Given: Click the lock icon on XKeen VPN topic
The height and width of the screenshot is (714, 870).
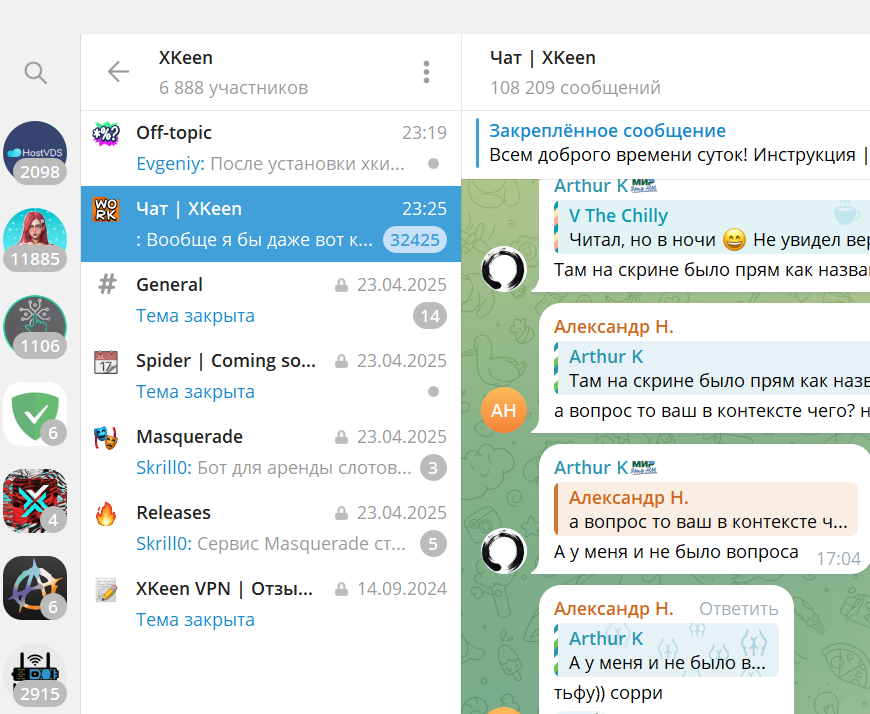Looking at the screenshot, I should point(341,589).
